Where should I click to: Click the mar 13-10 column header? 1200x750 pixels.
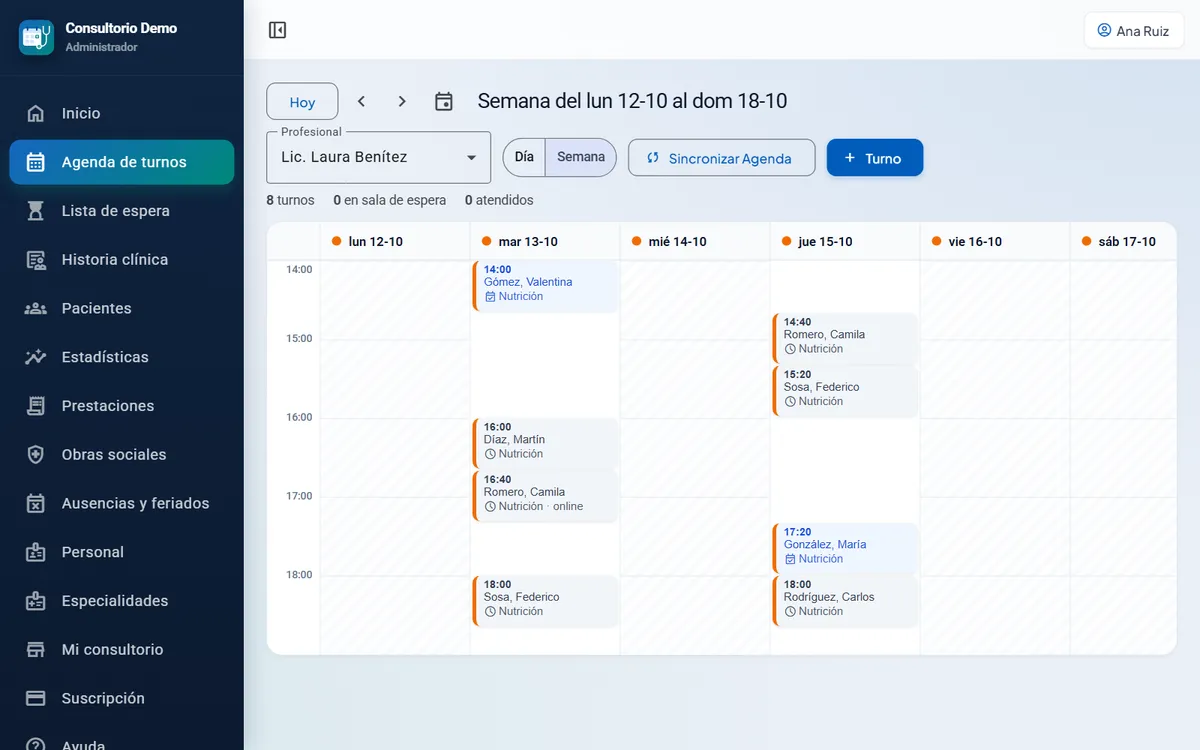coord(545,241)
